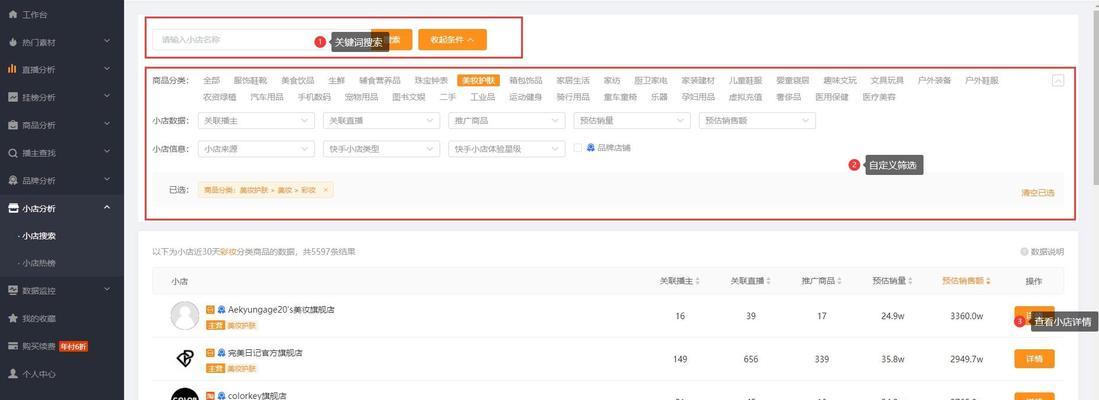Select 珠宝钟表 product category
The height and width of the screenshot is (400, 1099).
(x=431, y=81)
